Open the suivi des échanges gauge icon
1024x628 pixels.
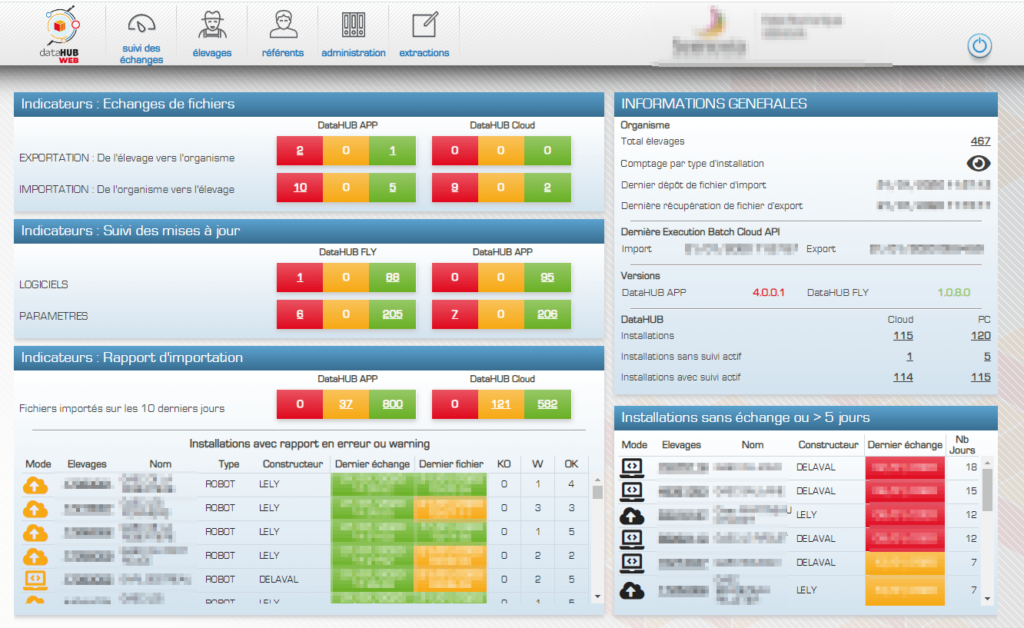click(x=141, y=24)
